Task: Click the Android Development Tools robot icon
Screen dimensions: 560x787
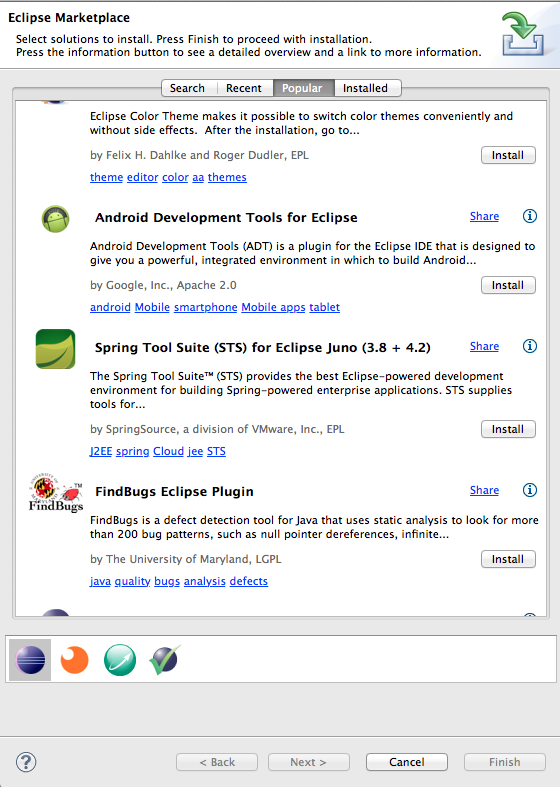Action: tap(55, 219)
